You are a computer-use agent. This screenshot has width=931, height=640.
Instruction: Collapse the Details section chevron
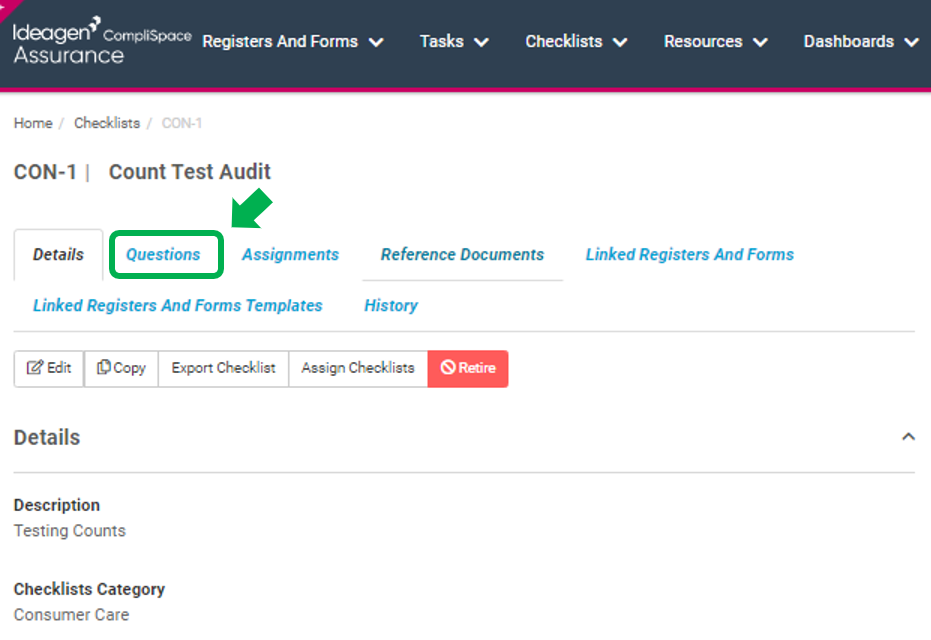click(x=908, y=437)
